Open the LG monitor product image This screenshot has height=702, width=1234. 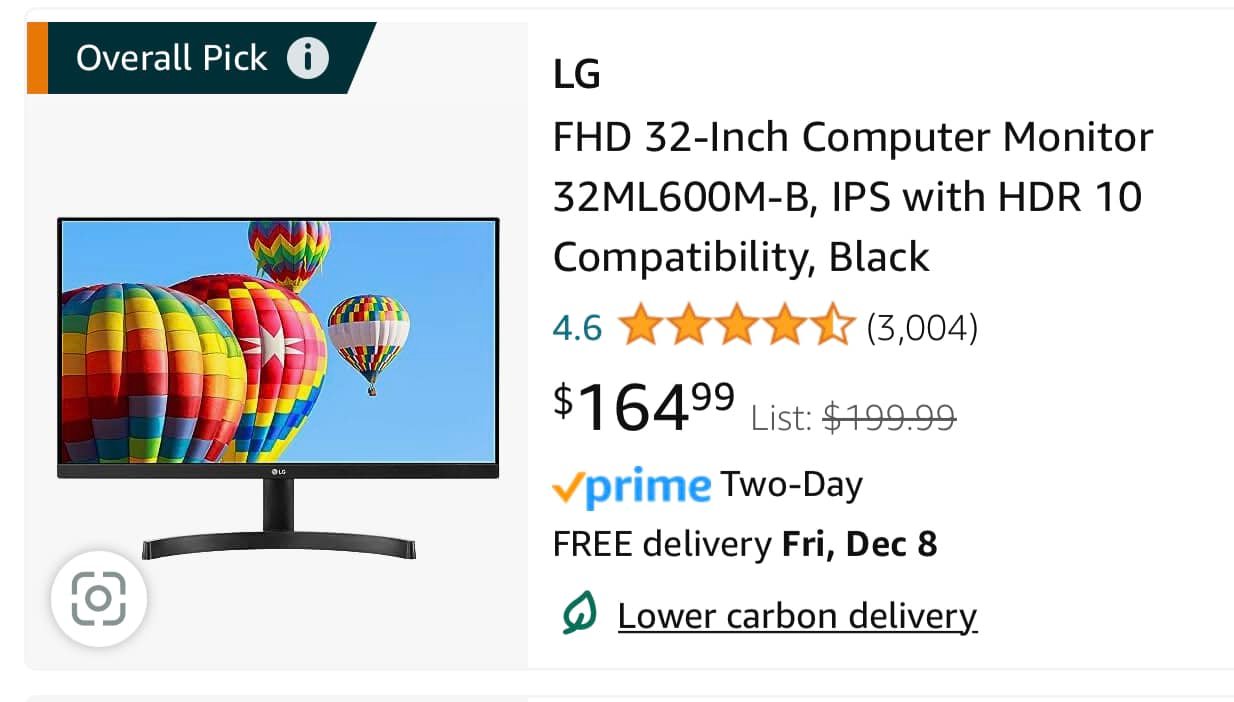tap(278, 388)
